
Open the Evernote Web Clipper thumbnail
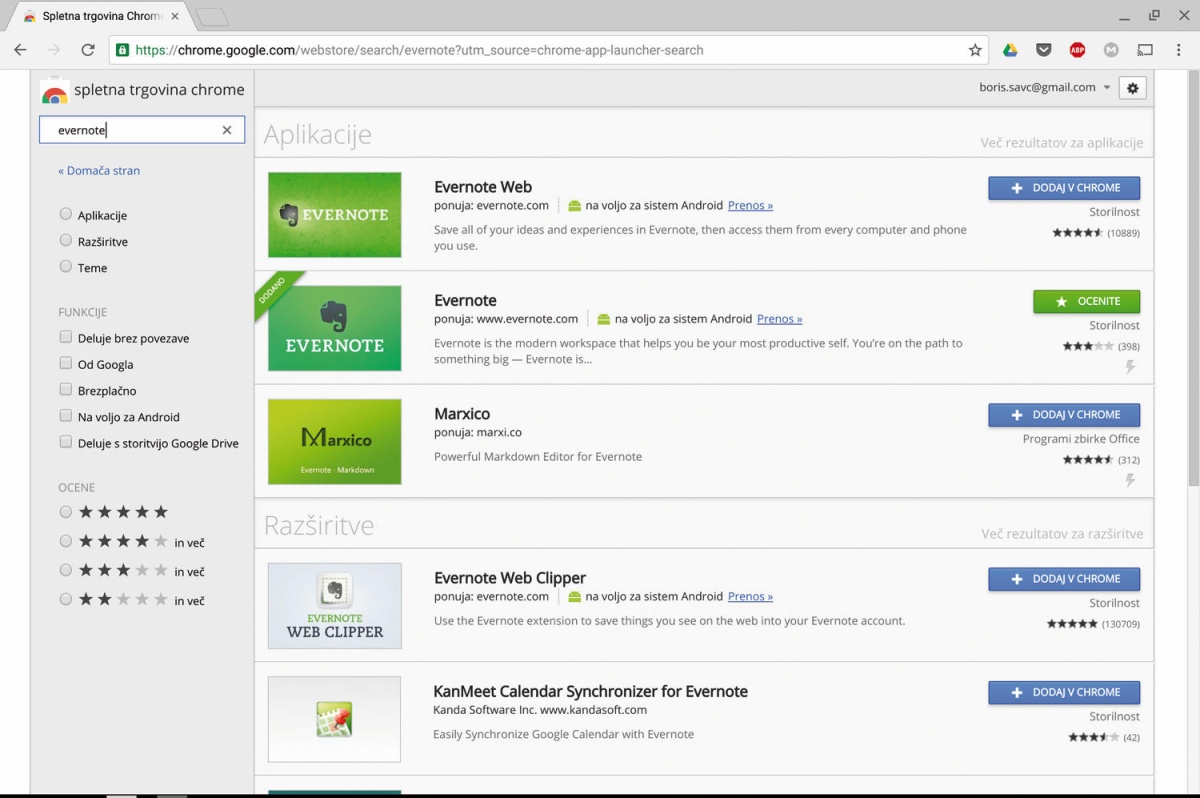pyautogui.click(x=335, y=606)
